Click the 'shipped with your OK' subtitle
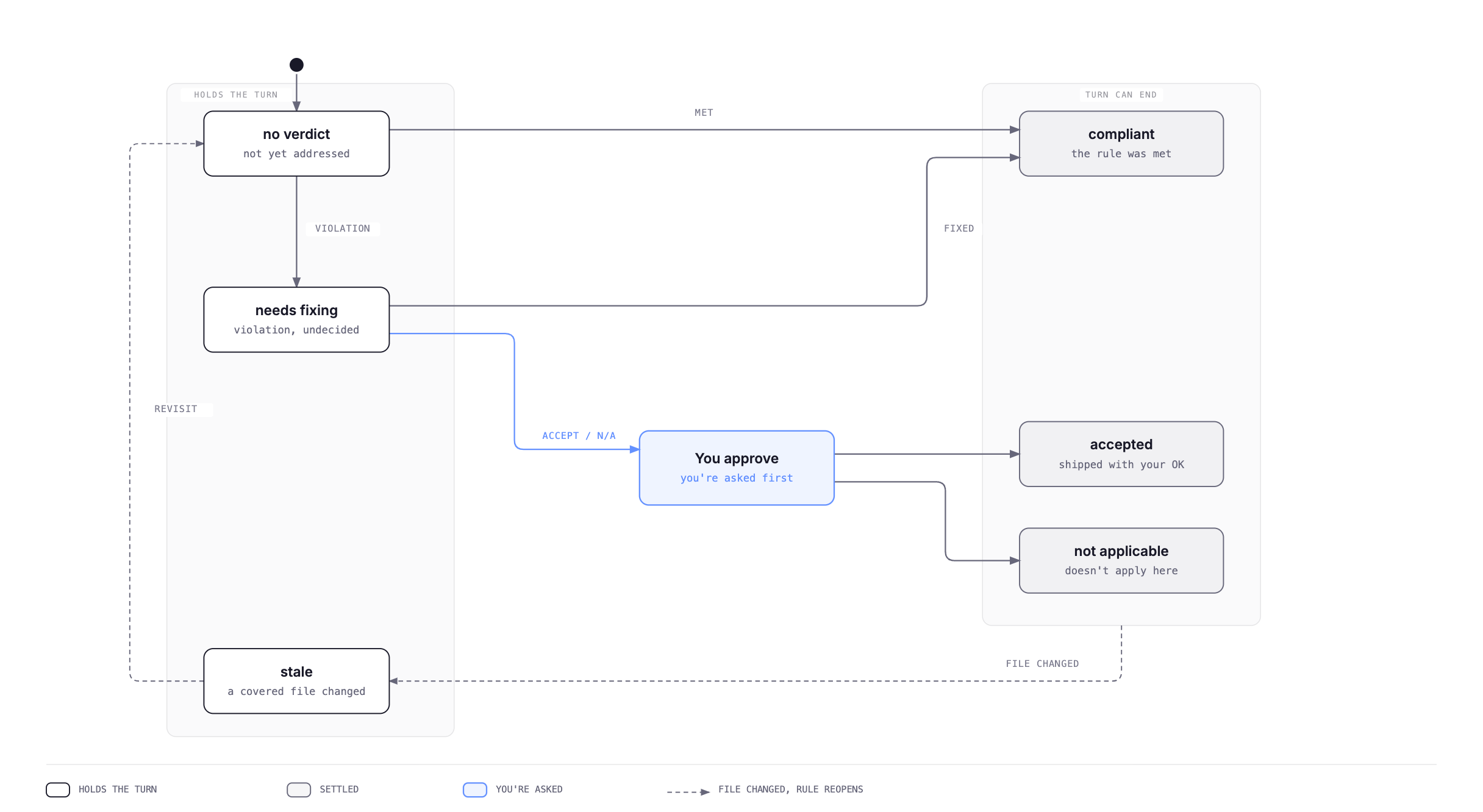This screenshot has width=1483, height=812. tap(1121, 465)
